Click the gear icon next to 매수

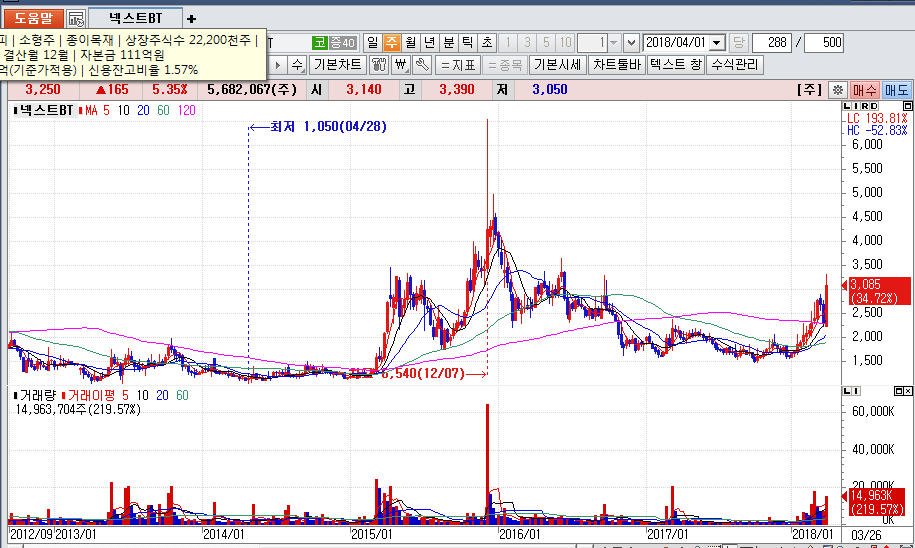click(x=838, y=90)
